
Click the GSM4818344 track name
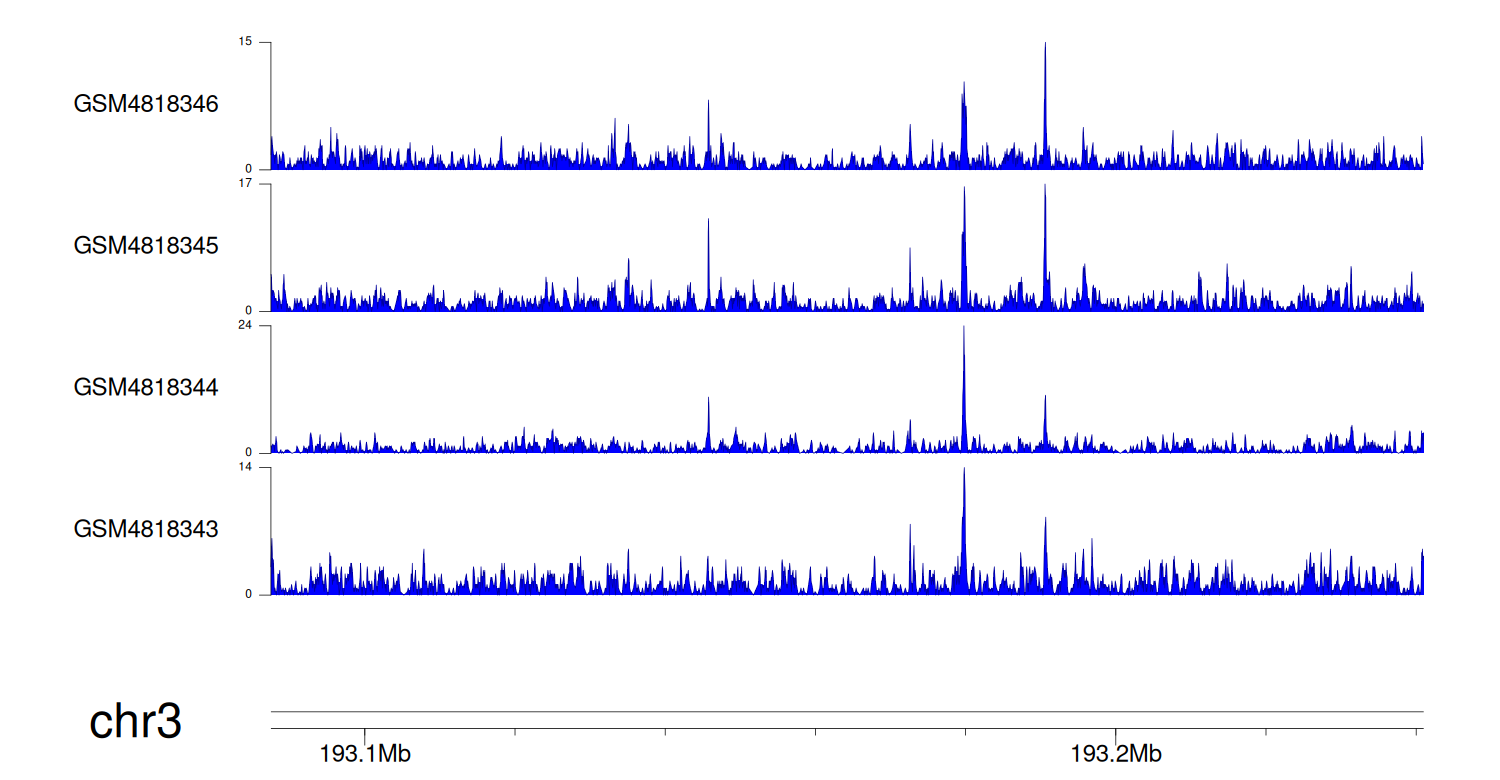[146, 387]
